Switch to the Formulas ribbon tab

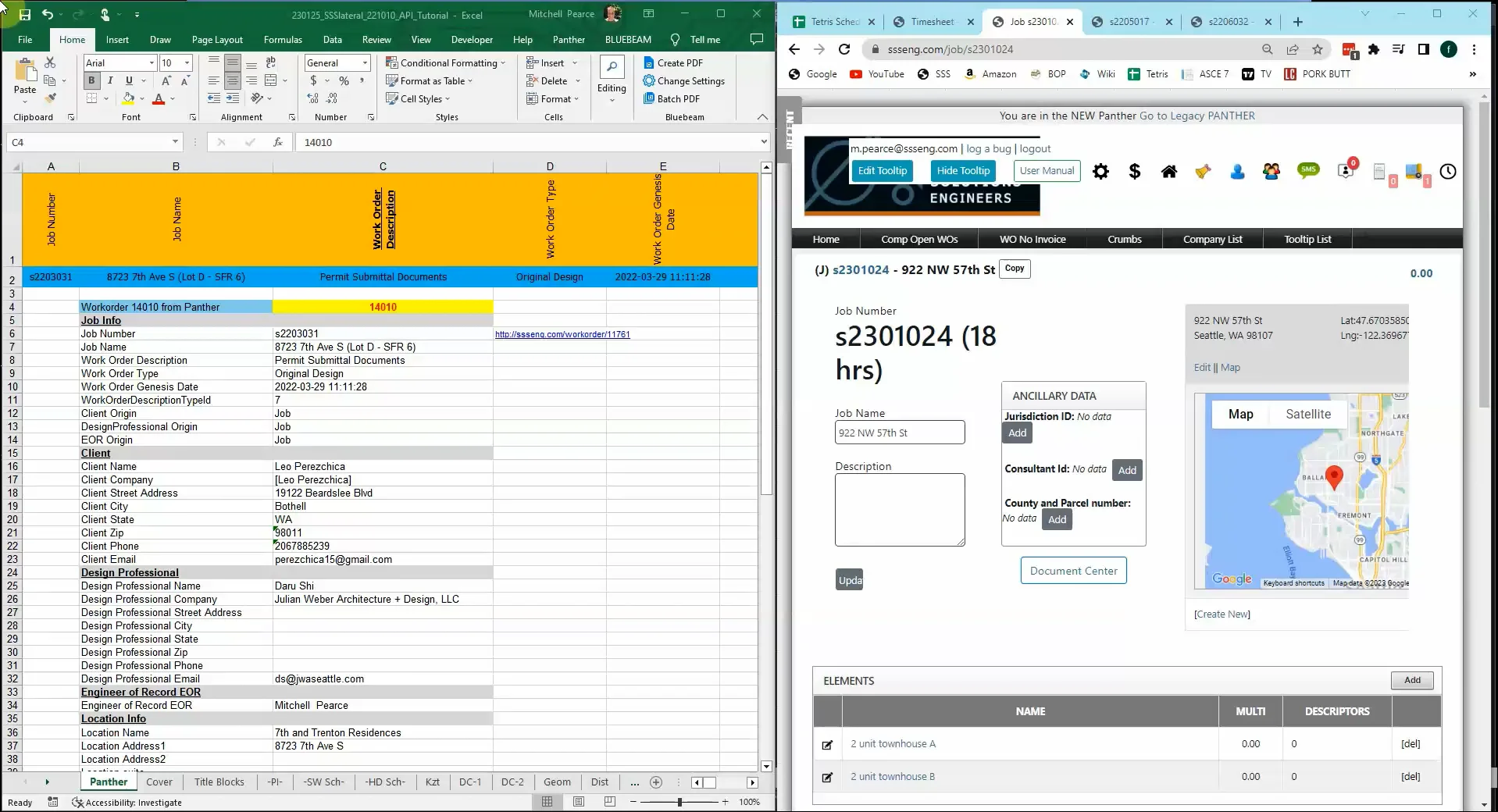click(283, 39)
